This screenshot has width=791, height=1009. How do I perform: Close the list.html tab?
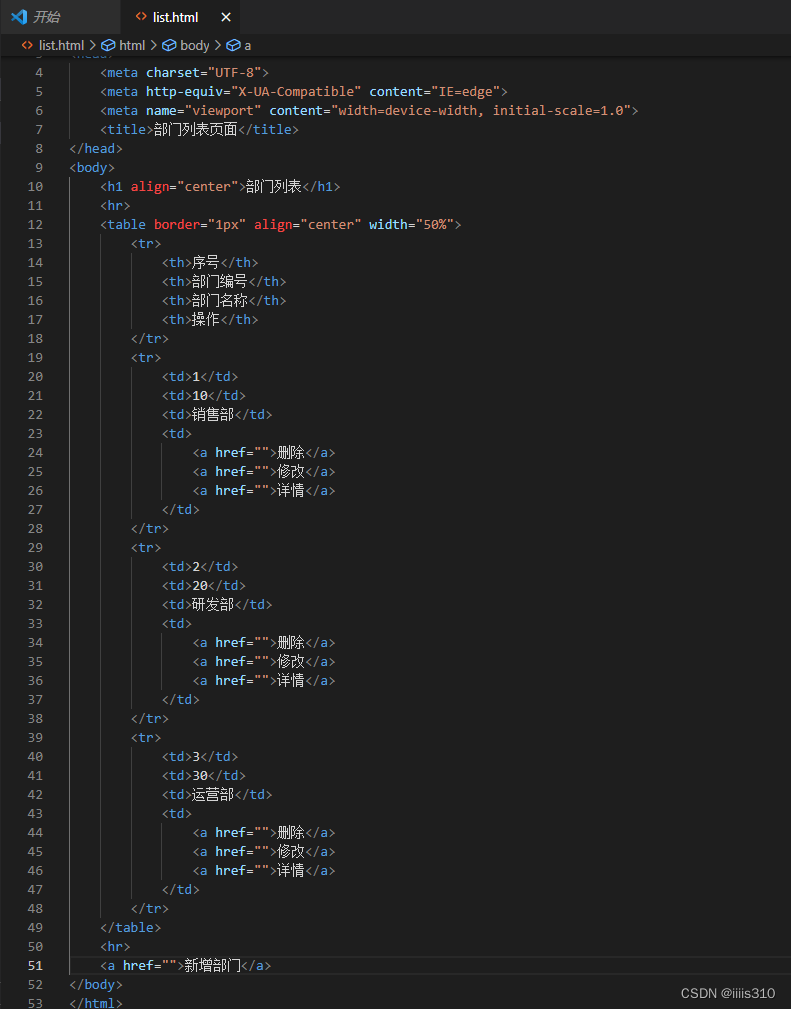pos(226,17)
